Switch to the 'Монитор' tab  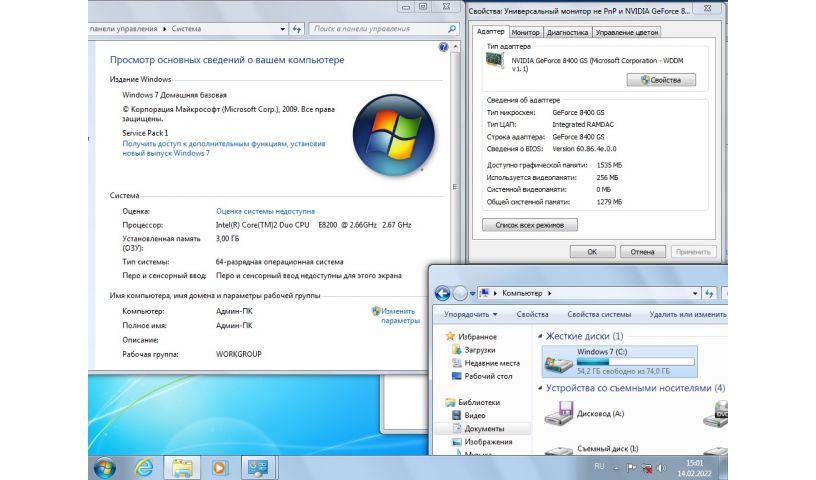click(x=526, y=32)
